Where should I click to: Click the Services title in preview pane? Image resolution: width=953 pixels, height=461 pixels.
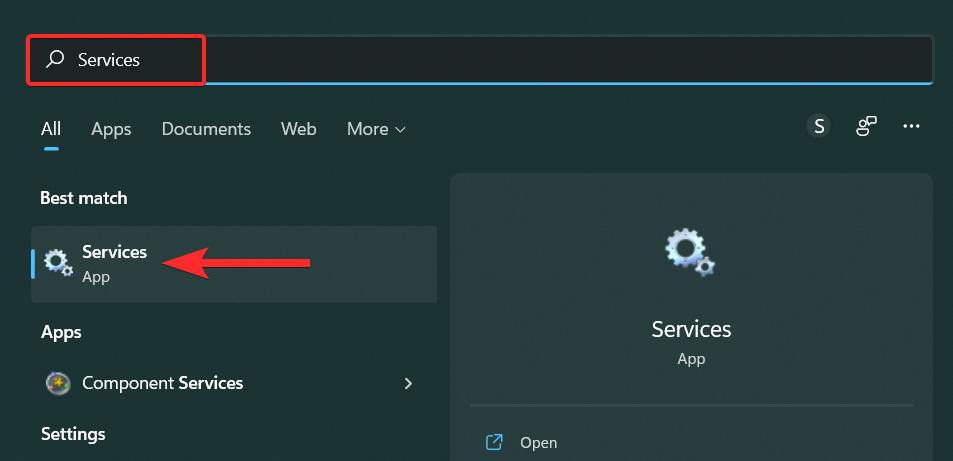point(691,329)
